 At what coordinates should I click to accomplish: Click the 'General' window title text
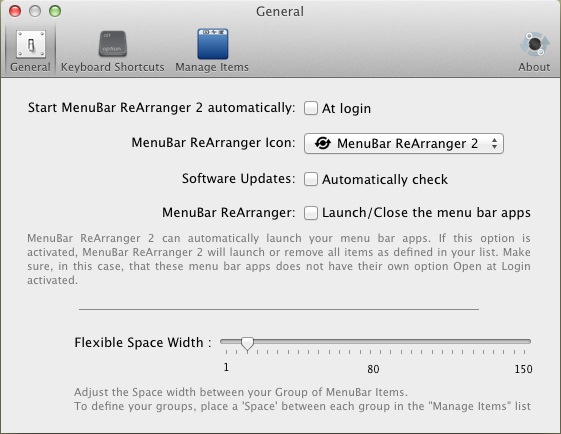(x=280, y=11)
